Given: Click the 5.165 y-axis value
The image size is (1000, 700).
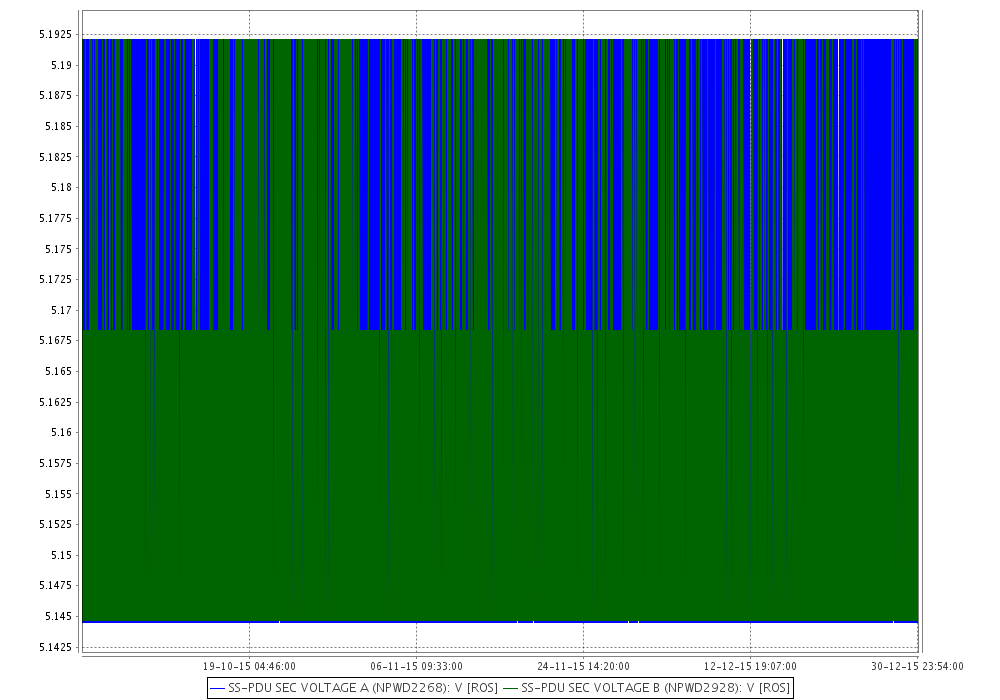Looking at the screenshot, I should click(59, 371).
